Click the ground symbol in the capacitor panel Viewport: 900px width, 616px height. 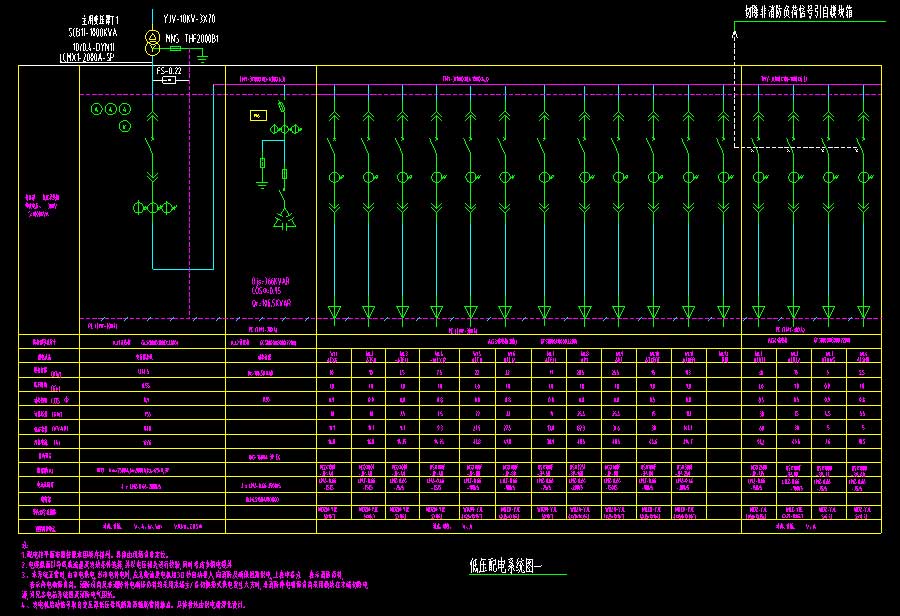pyautogui.click(x=262, y=184)
